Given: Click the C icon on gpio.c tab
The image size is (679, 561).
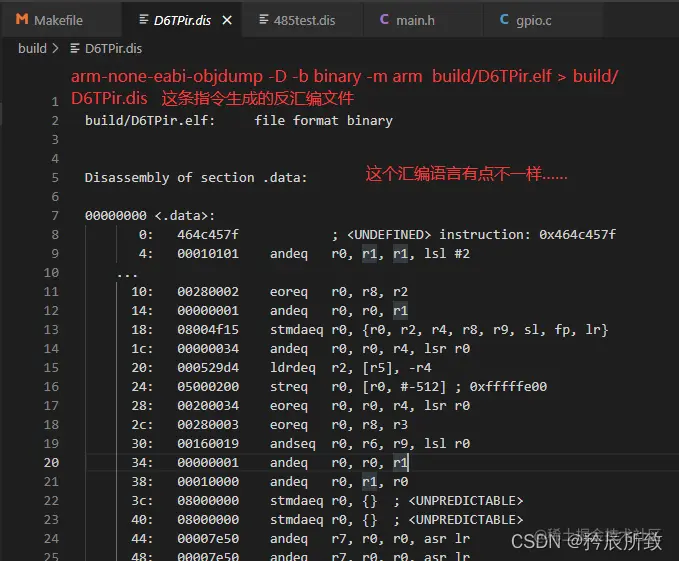Looking at the screenshot, I should [504, 19].
